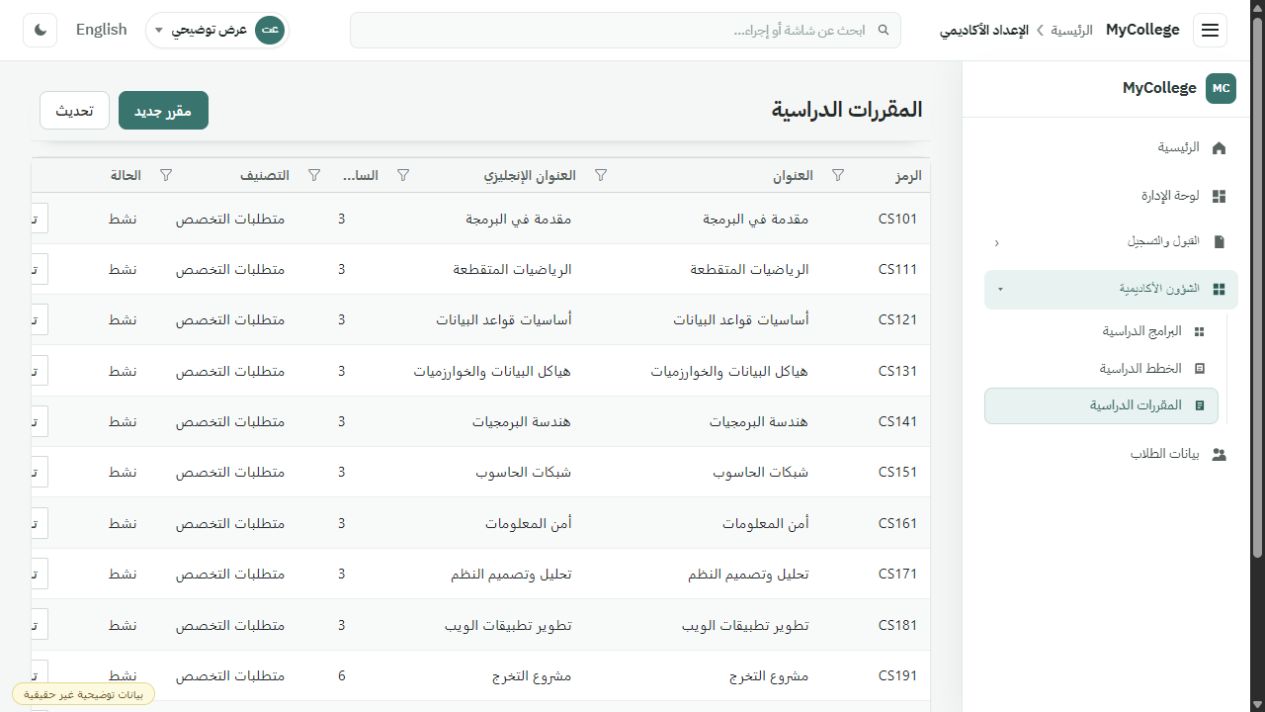The width and height of the screenshot is (1265, 712).
Task: Open filter for العنوان column
Action: [601, 175]
